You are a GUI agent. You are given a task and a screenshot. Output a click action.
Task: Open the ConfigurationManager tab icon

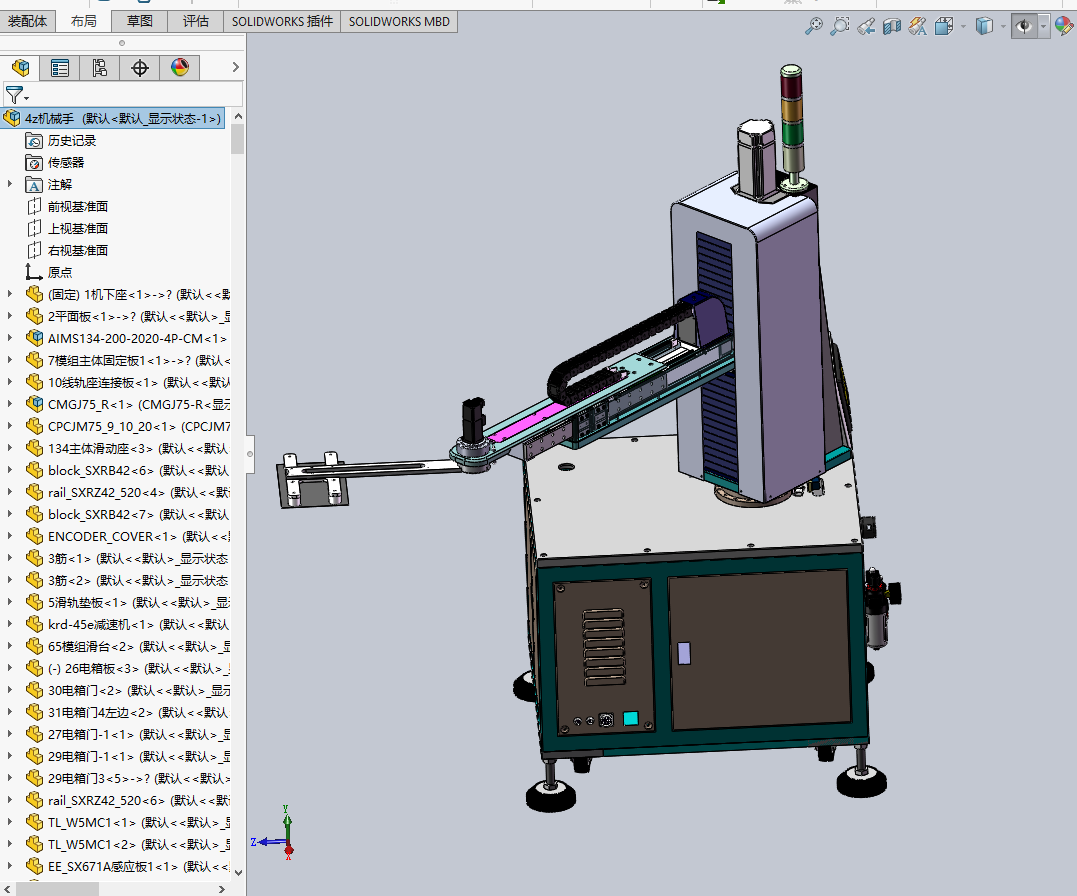(99, 68)
